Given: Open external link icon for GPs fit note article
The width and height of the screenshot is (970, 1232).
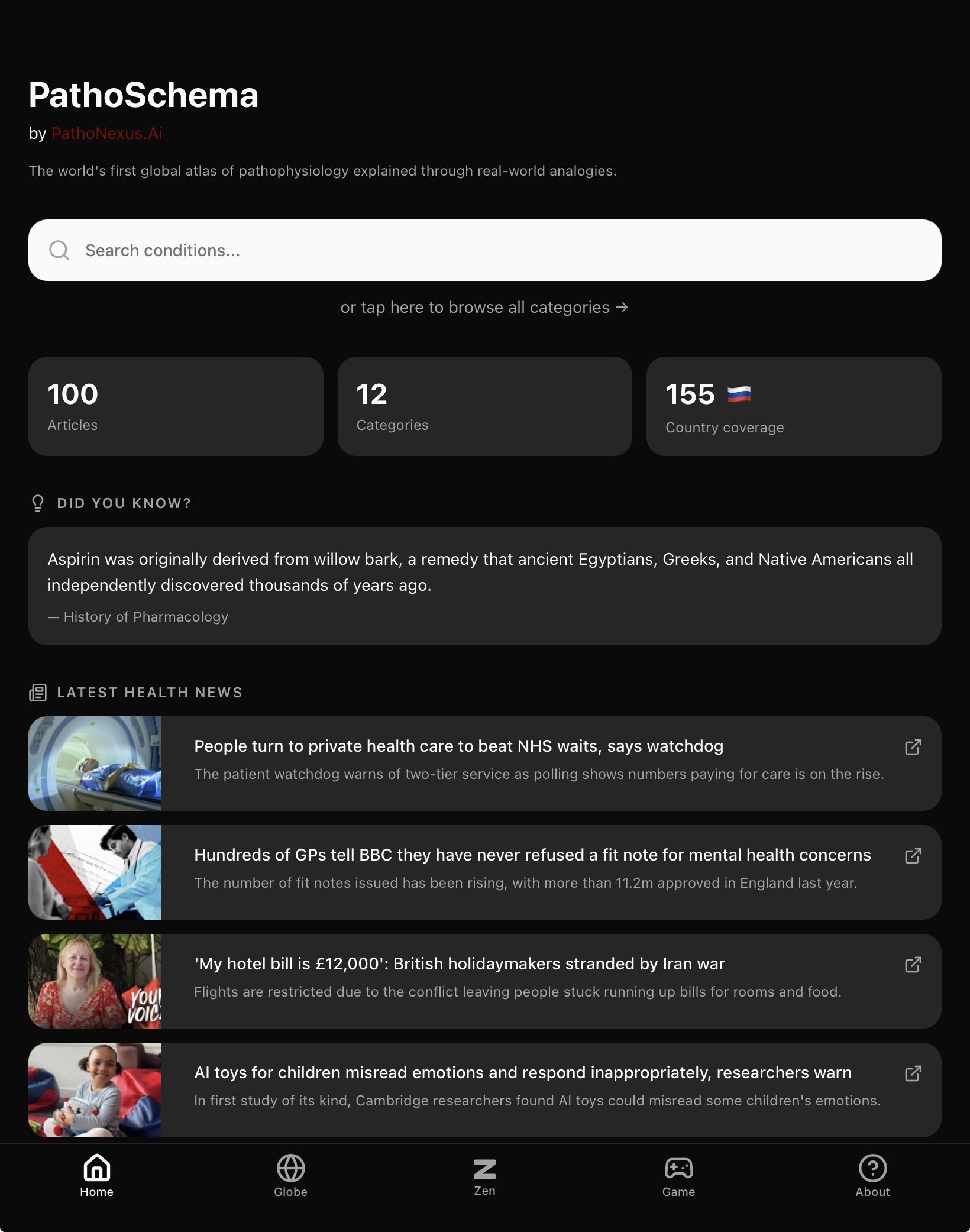Looking at the screenshot, I should 913,856.
